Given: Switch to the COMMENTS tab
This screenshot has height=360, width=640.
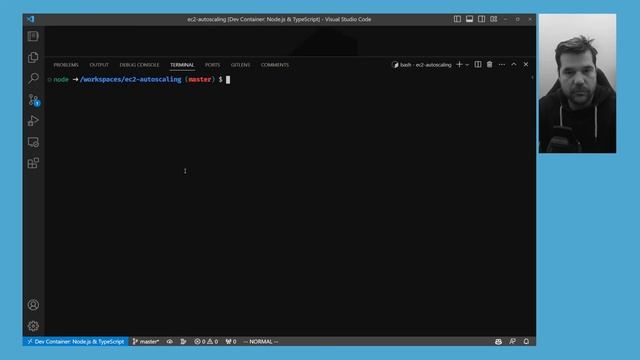Looking at the screenshot, I should pyautogui.click(x=275, y=65).
